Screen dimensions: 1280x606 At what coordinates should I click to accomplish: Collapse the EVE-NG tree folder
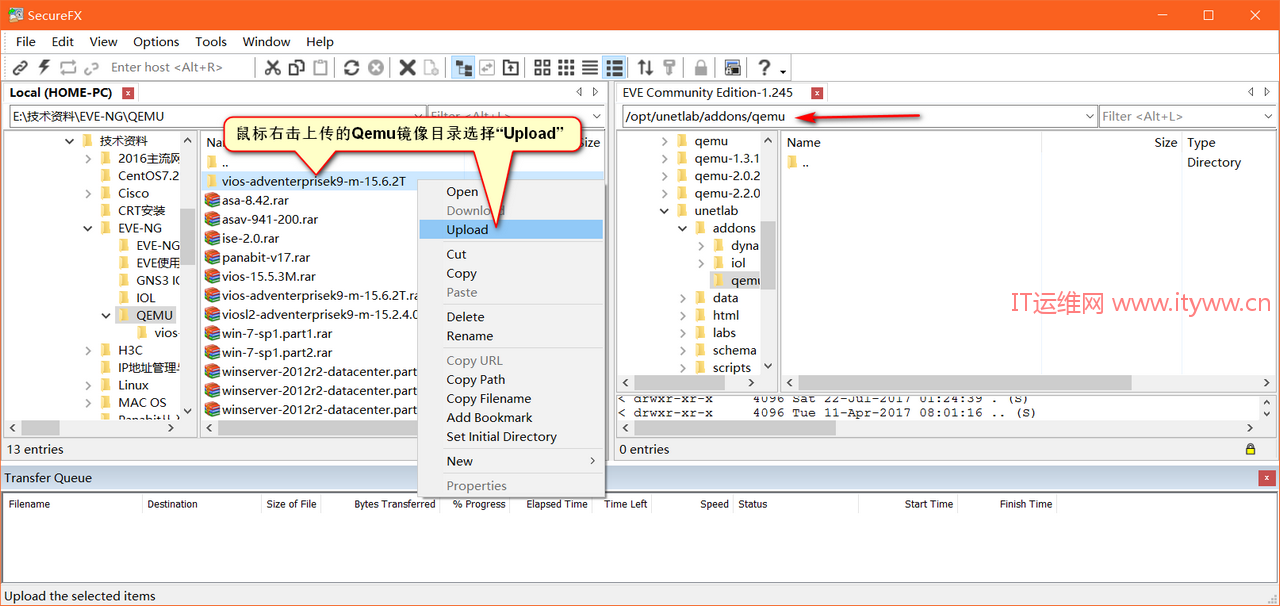point(87,228)
